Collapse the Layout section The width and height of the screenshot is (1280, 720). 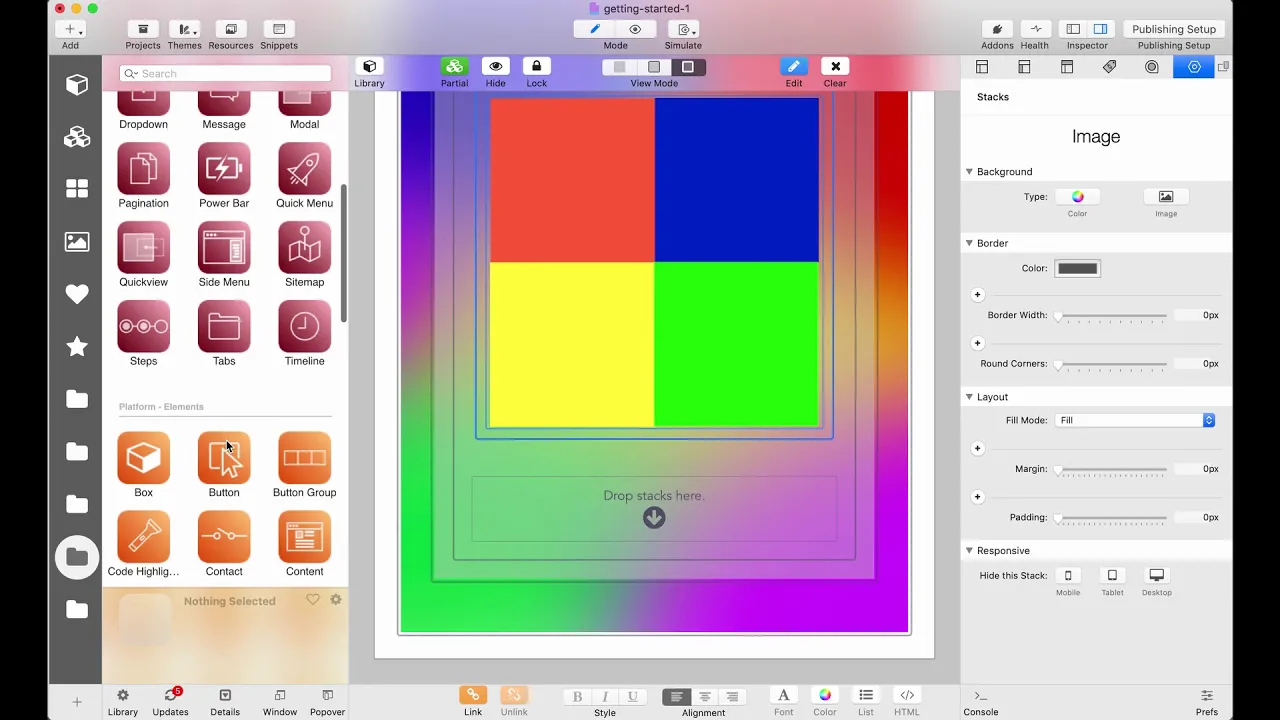pos(969,397)
